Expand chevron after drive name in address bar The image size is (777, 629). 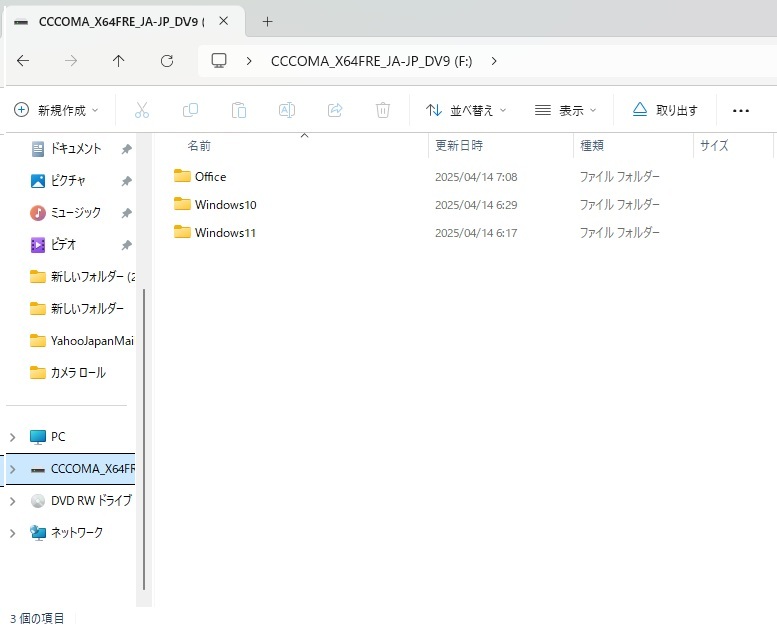494,61
